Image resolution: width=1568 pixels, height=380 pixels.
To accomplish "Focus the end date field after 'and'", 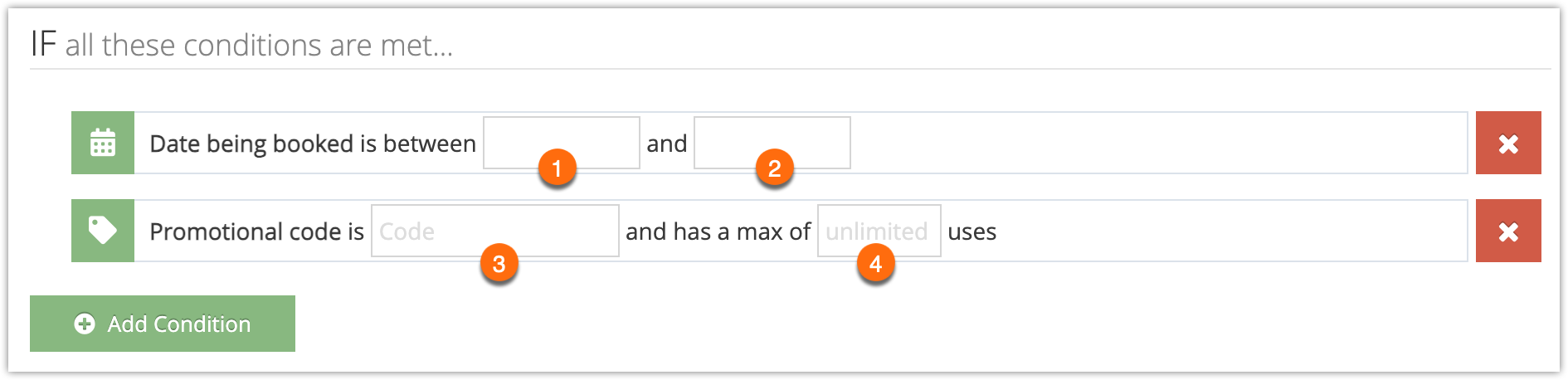I will (772, 143).
